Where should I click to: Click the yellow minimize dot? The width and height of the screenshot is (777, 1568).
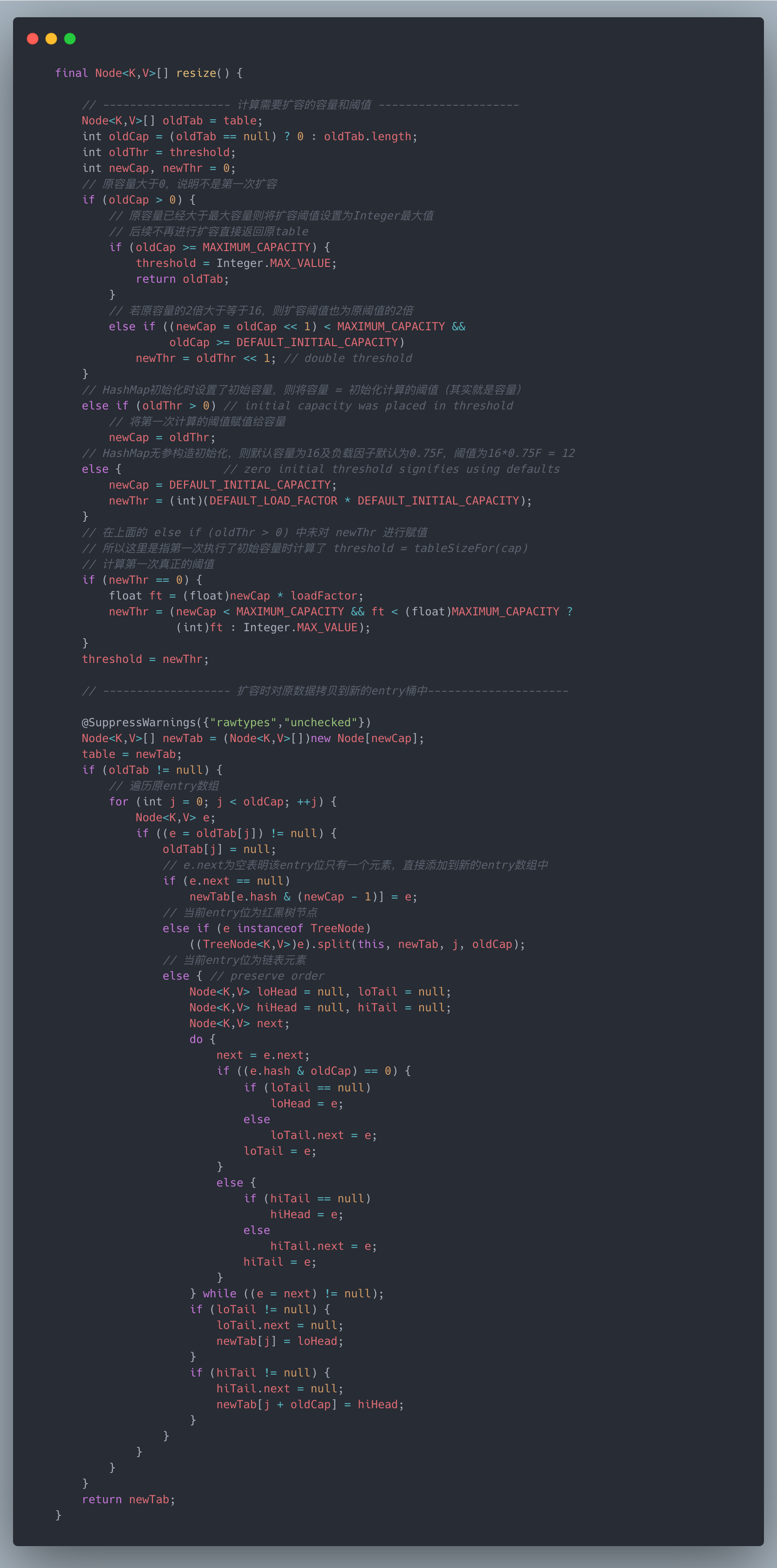(x=51, y=39)
